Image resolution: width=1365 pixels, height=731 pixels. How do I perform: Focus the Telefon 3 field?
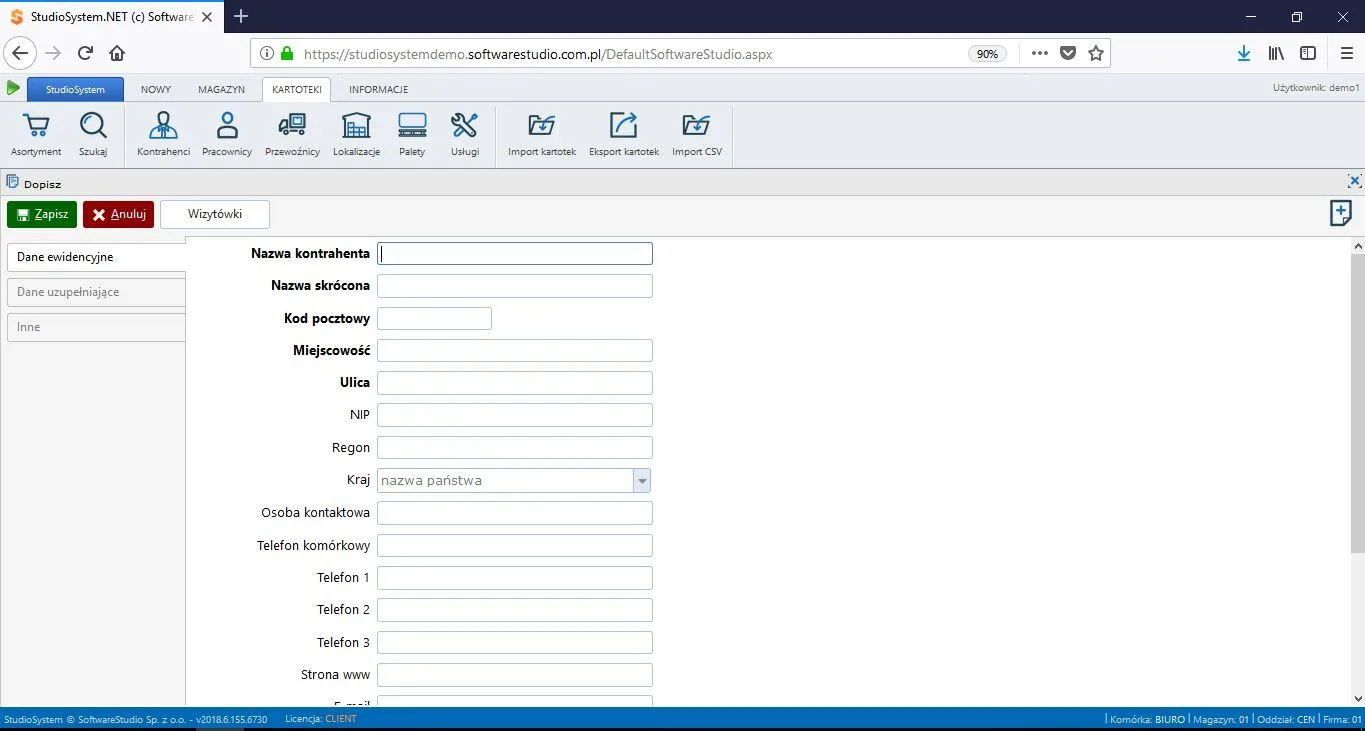pyautogui.click(x=515, y=643)
